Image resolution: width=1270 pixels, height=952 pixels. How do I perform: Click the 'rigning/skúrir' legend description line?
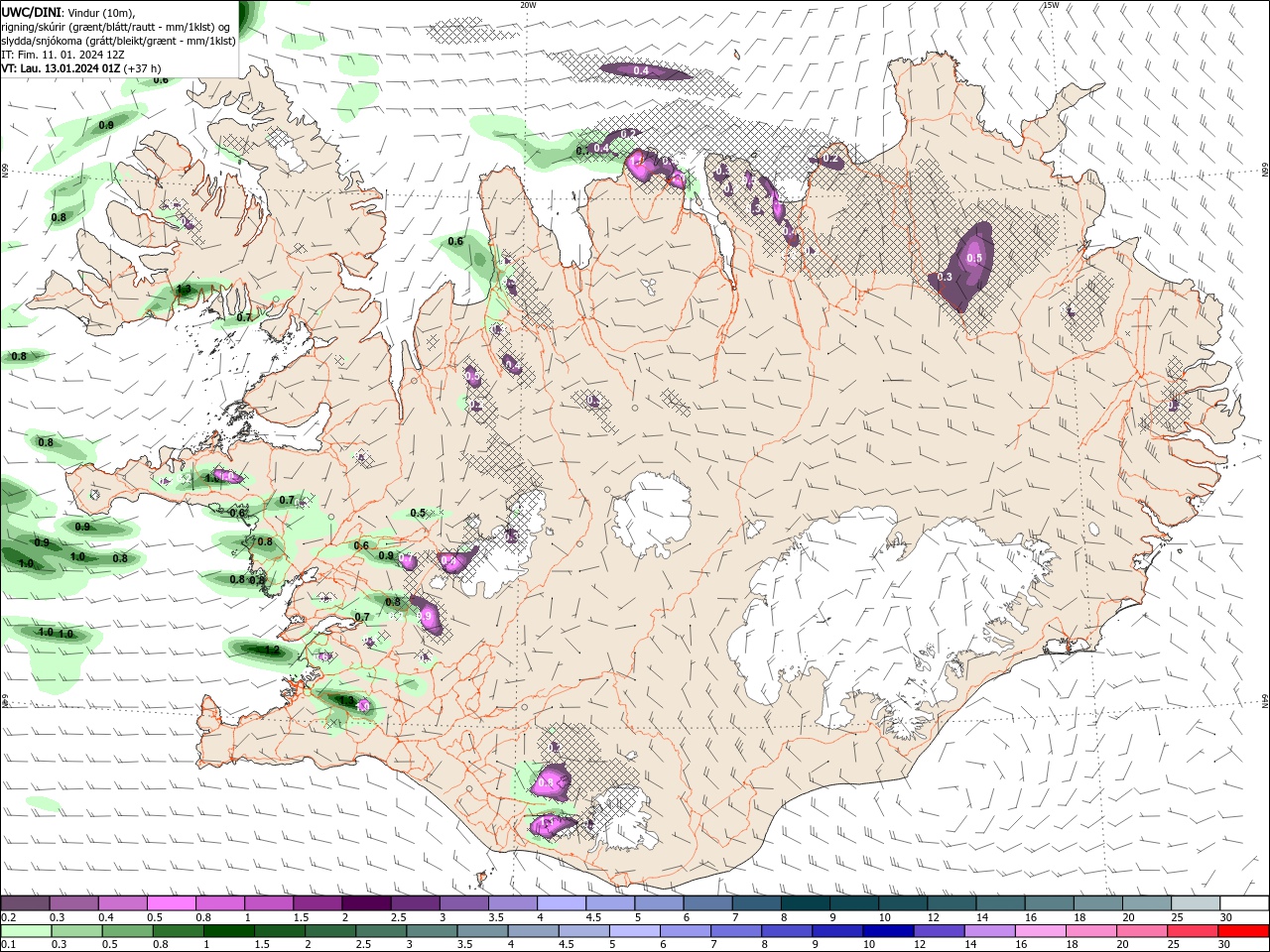pos(116,26)
